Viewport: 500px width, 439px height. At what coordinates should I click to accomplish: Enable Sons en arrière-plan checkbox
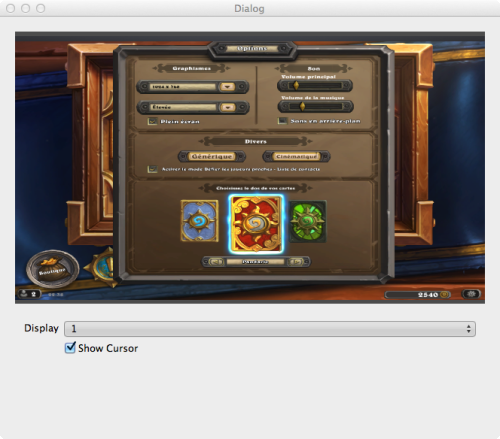[282, 121]
